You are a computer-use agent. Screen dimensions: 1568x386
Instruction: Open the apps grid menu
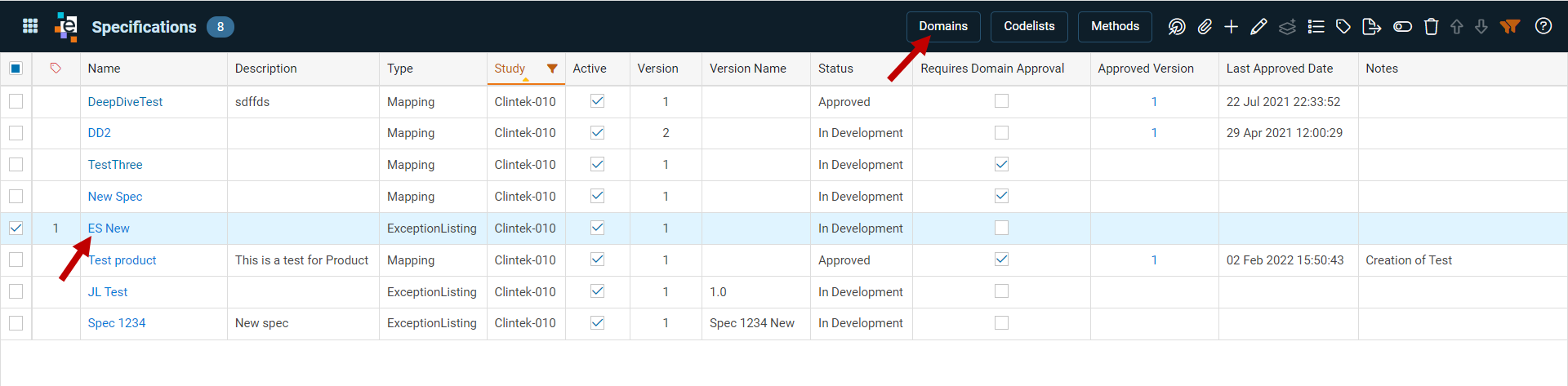click(x=30, y=26)
